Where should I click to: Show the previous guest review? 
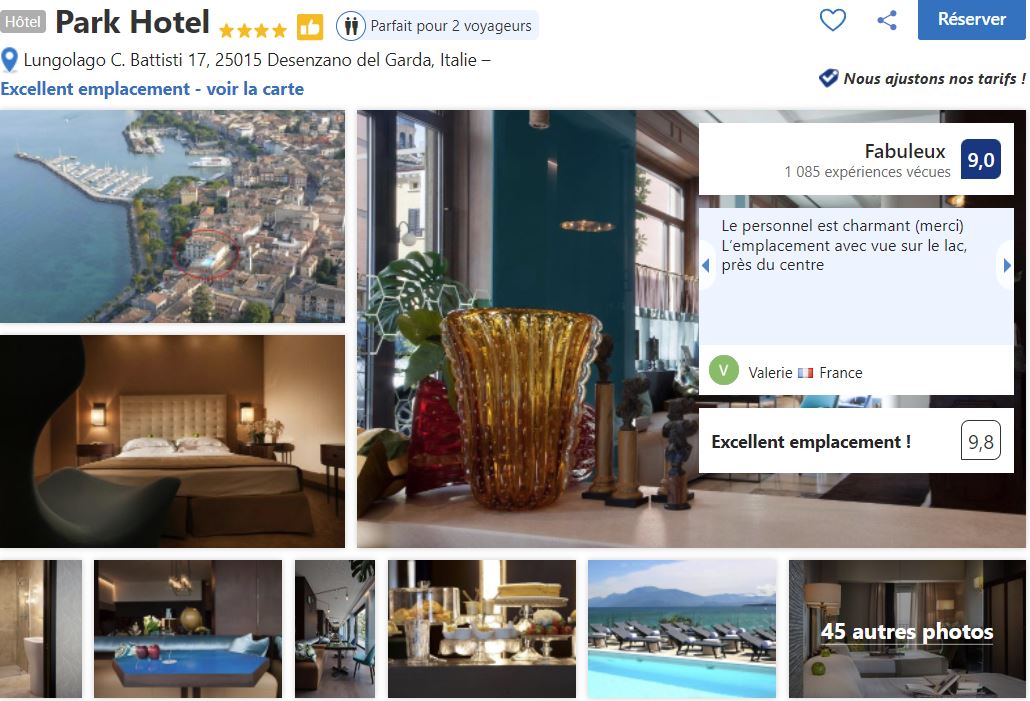(706, 265)
